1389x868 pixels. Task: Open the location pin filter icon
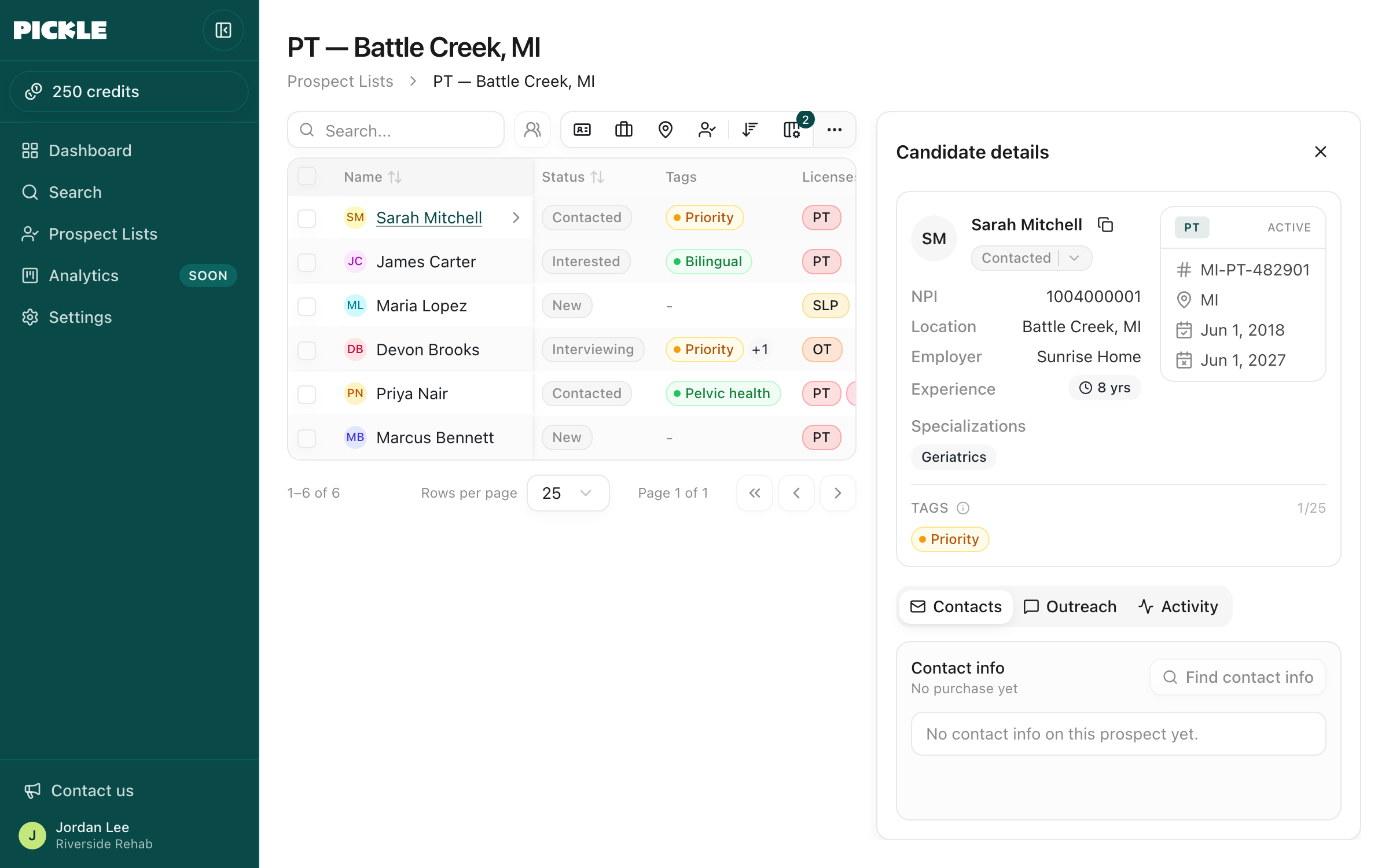pos(666,130)
